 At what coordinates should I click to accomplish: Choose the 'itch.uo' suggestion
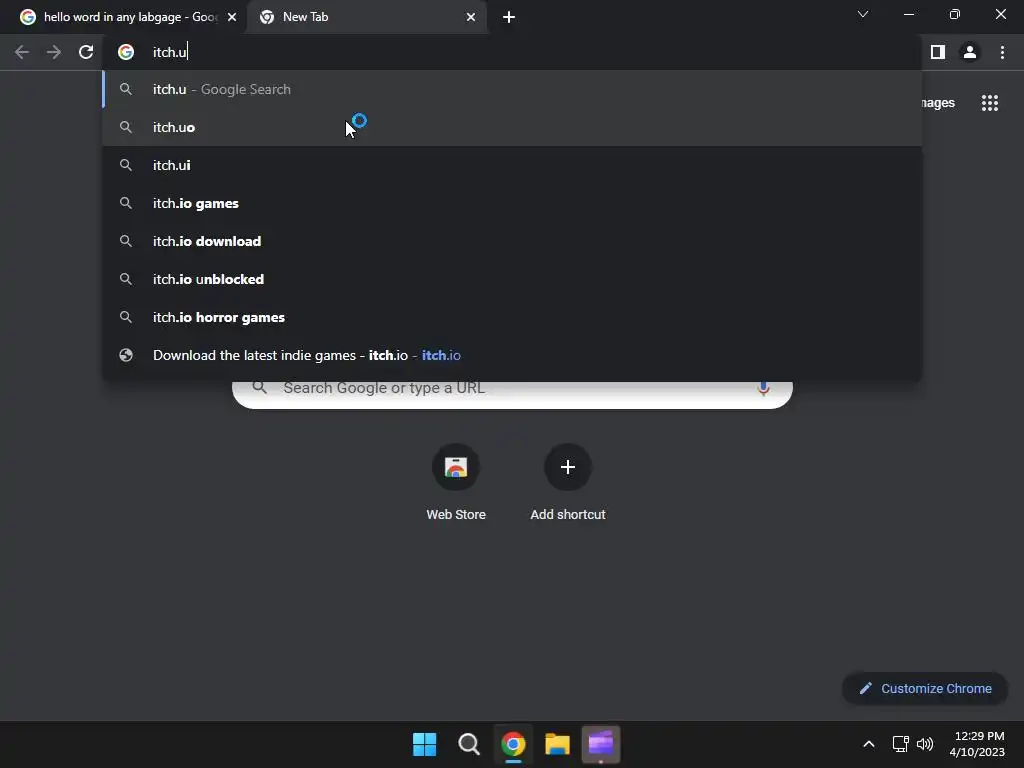[512, 127]
